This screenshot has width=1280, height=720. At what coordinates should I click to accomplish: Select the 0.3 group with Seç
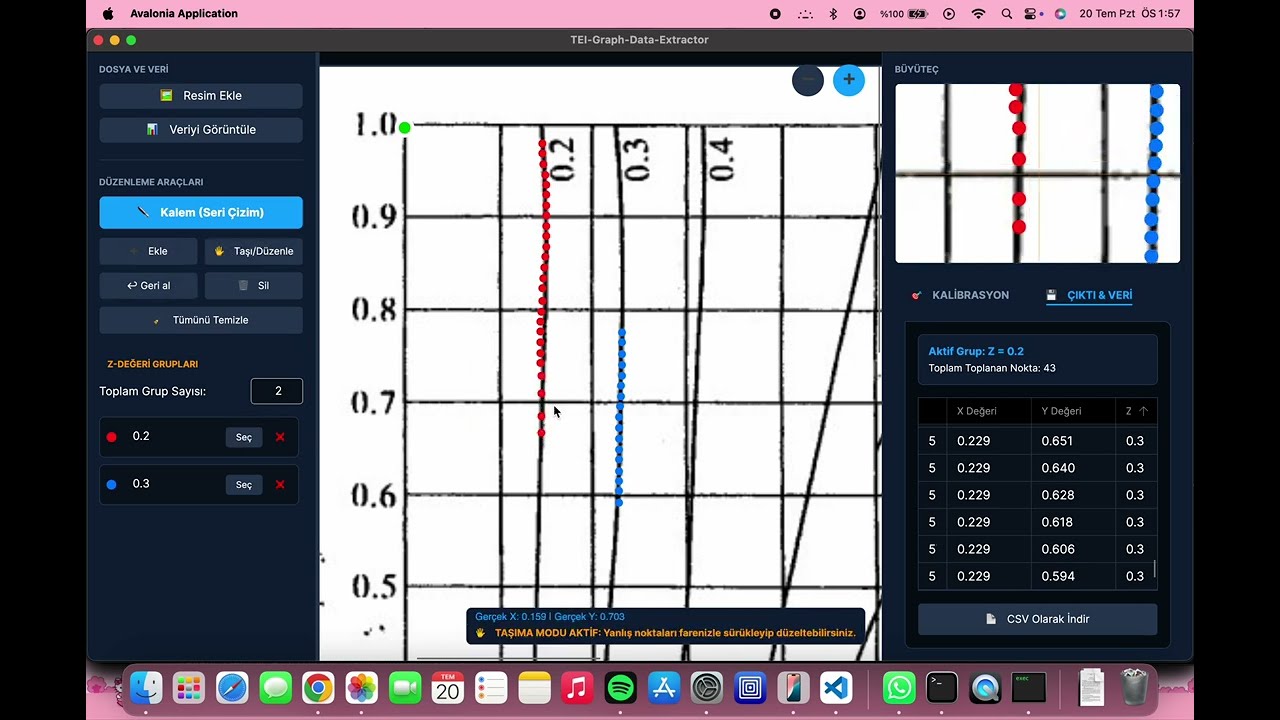tap(244, 484)
